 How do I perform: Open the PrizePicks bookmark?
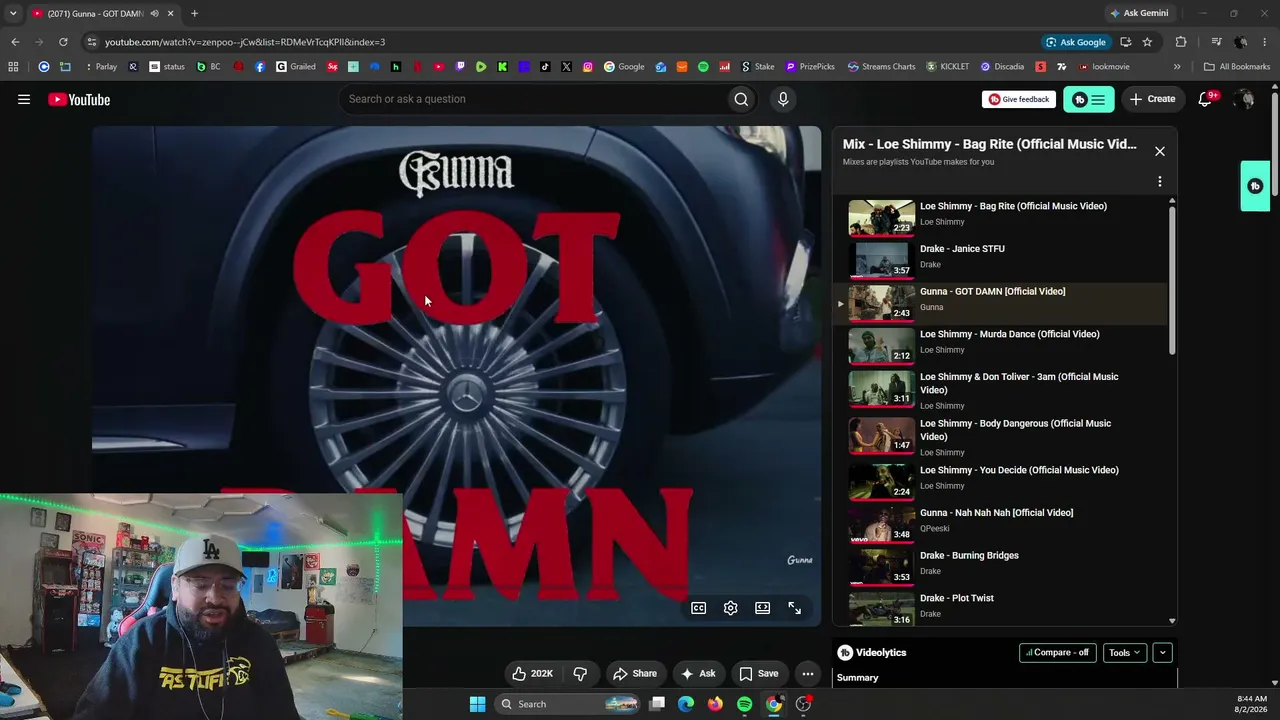pyautogui.click(x=810, y=67)
